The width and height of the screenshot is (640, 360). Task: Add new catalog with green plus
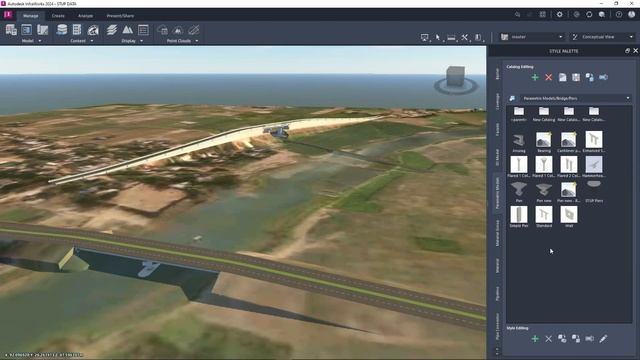tap(535, 77)
